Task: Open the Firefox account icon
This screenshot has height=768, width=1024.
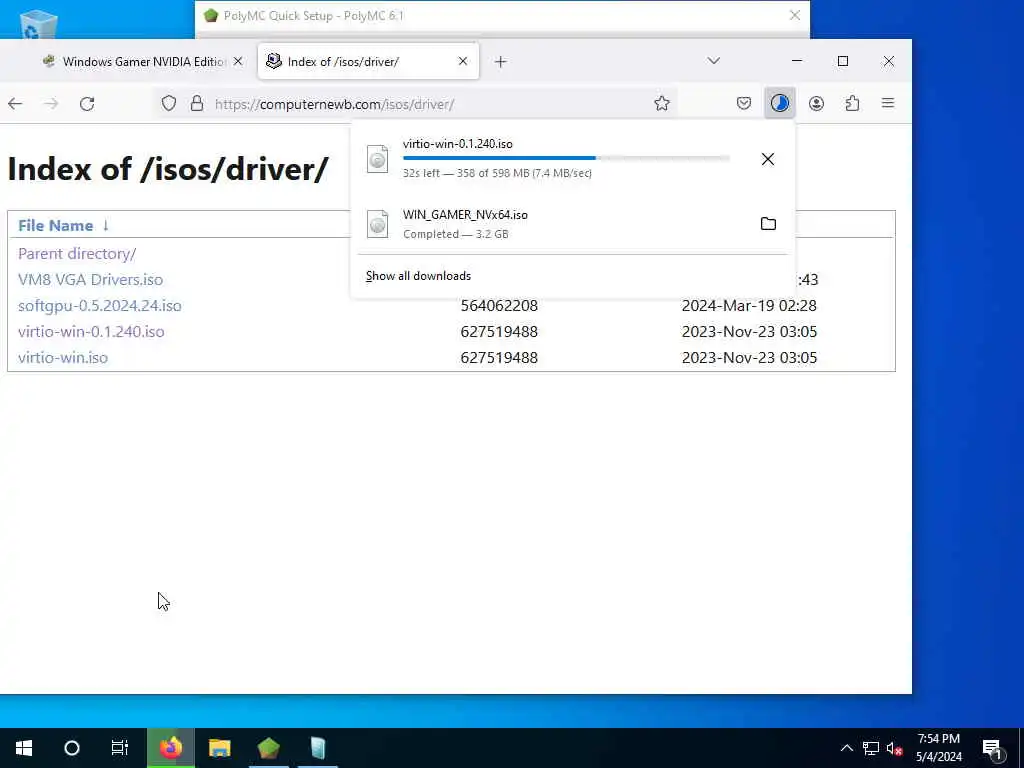Action: point(816,103)
